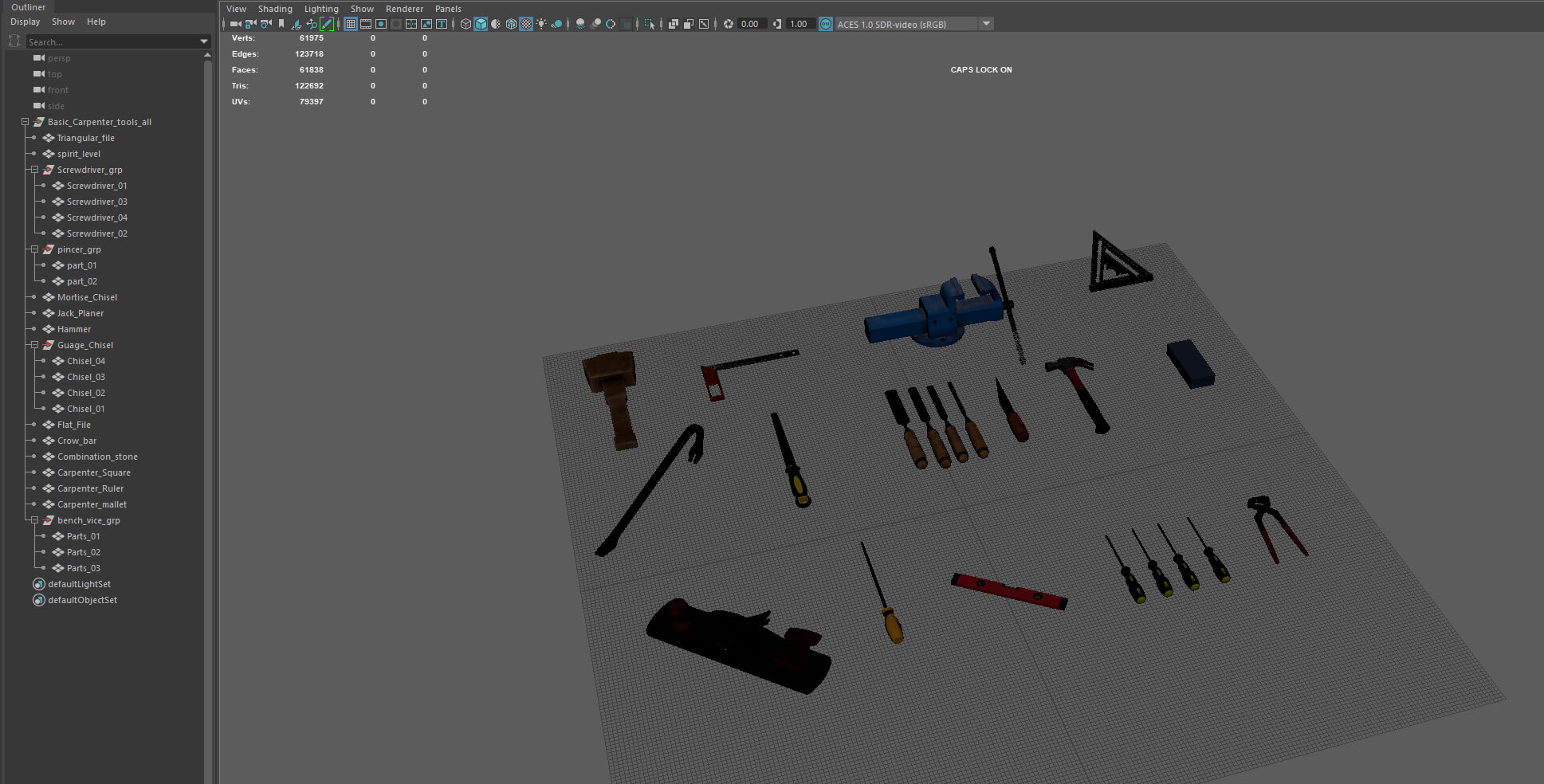Click Smooth Shade All cube icon
This screenshot has height=784, width=1544.
(481, 24)
